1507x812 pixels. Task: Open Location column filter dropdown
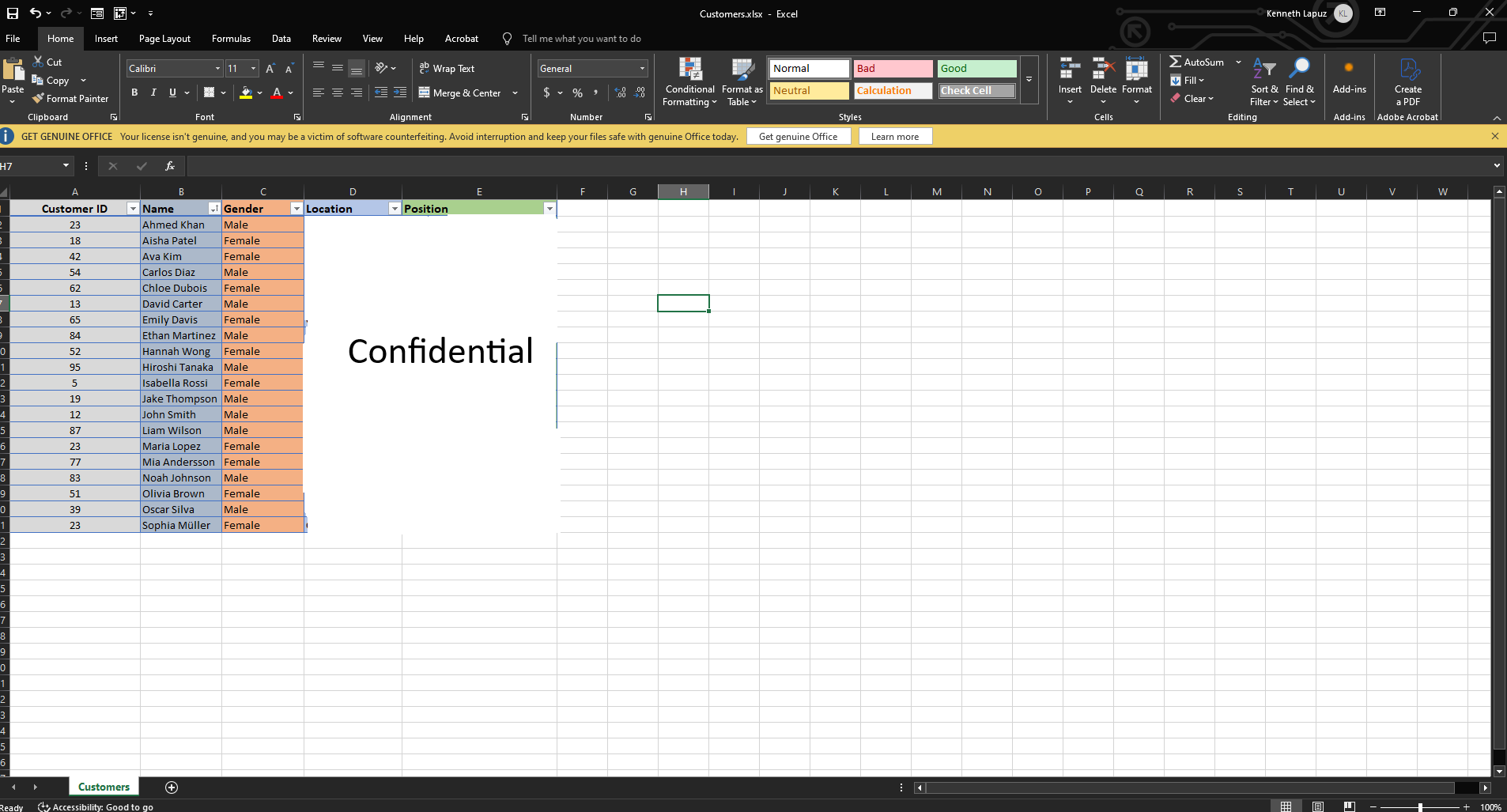click(395, 209)
